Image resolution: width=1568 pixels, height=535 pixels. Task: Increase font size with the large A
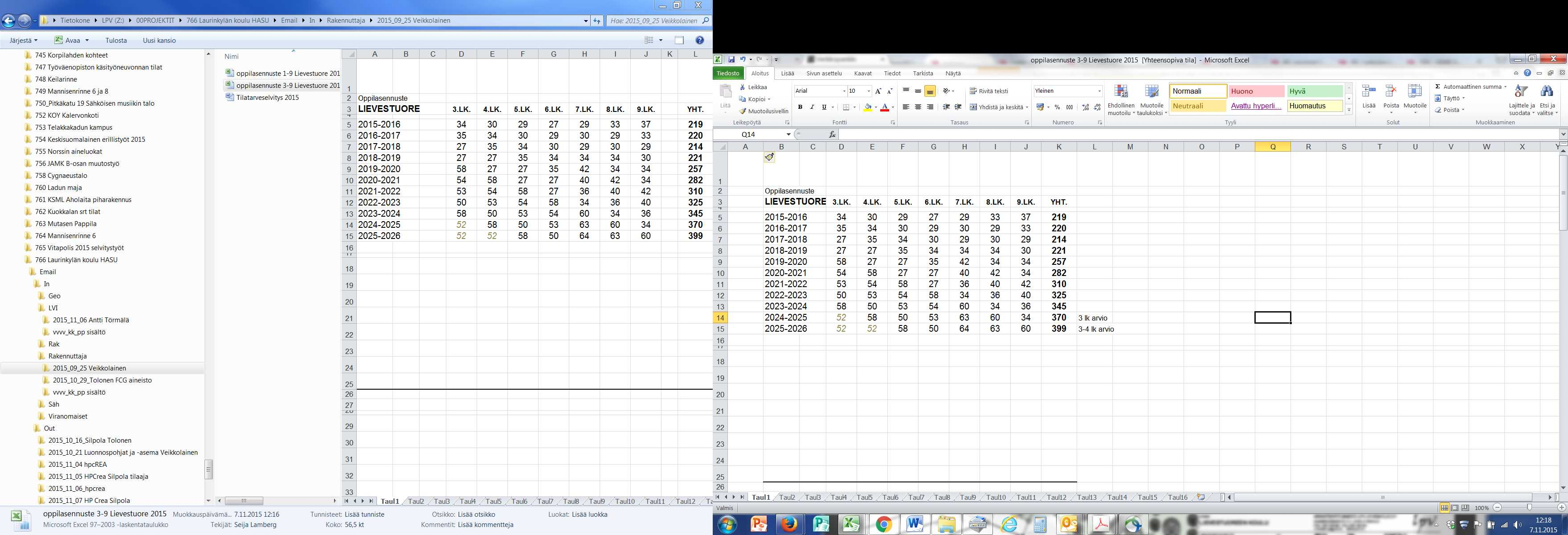pyautogui.click(x=878, y=91)
